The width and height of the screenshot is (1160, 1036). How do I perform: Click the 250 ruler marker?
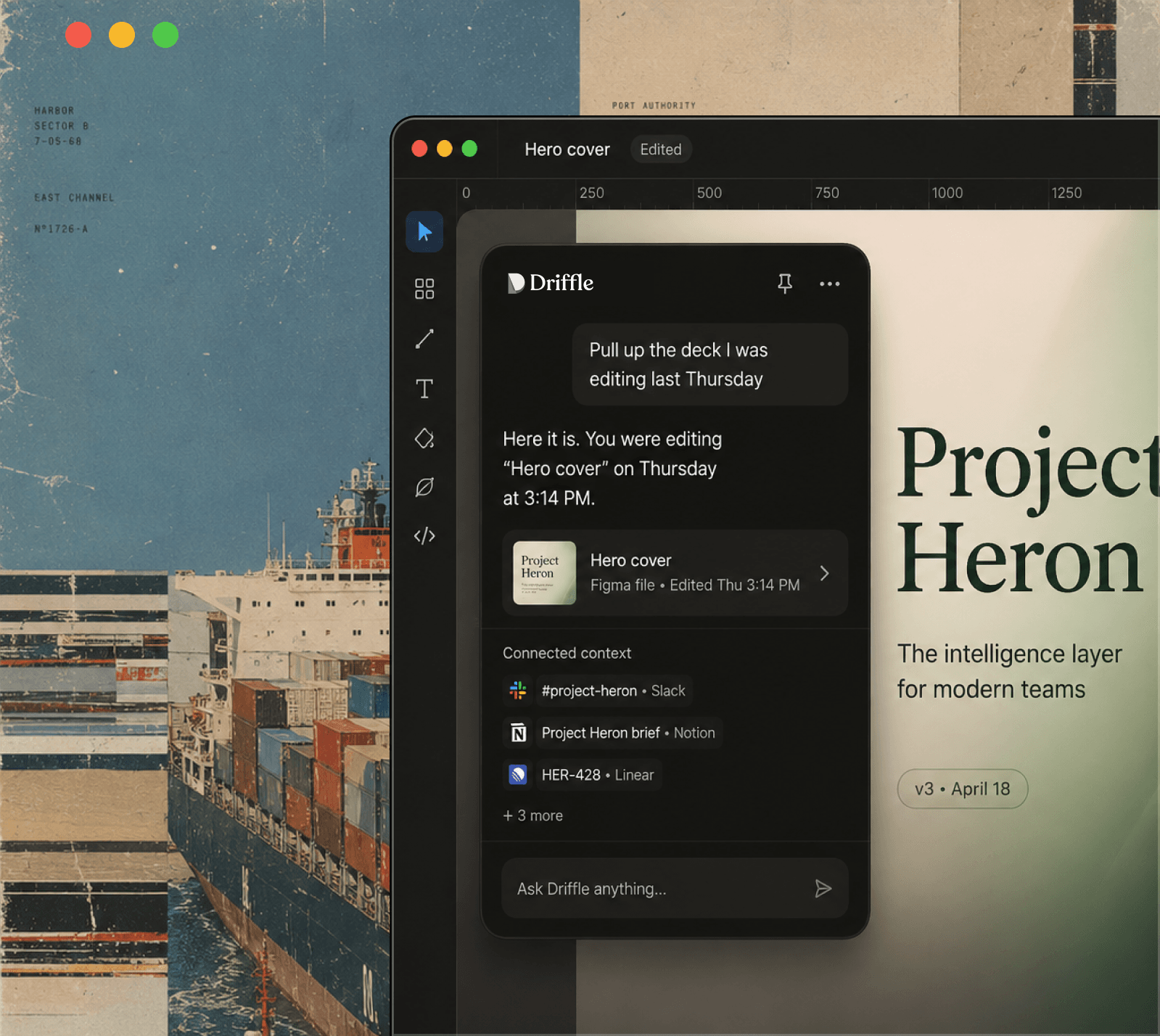pos(591,193)
